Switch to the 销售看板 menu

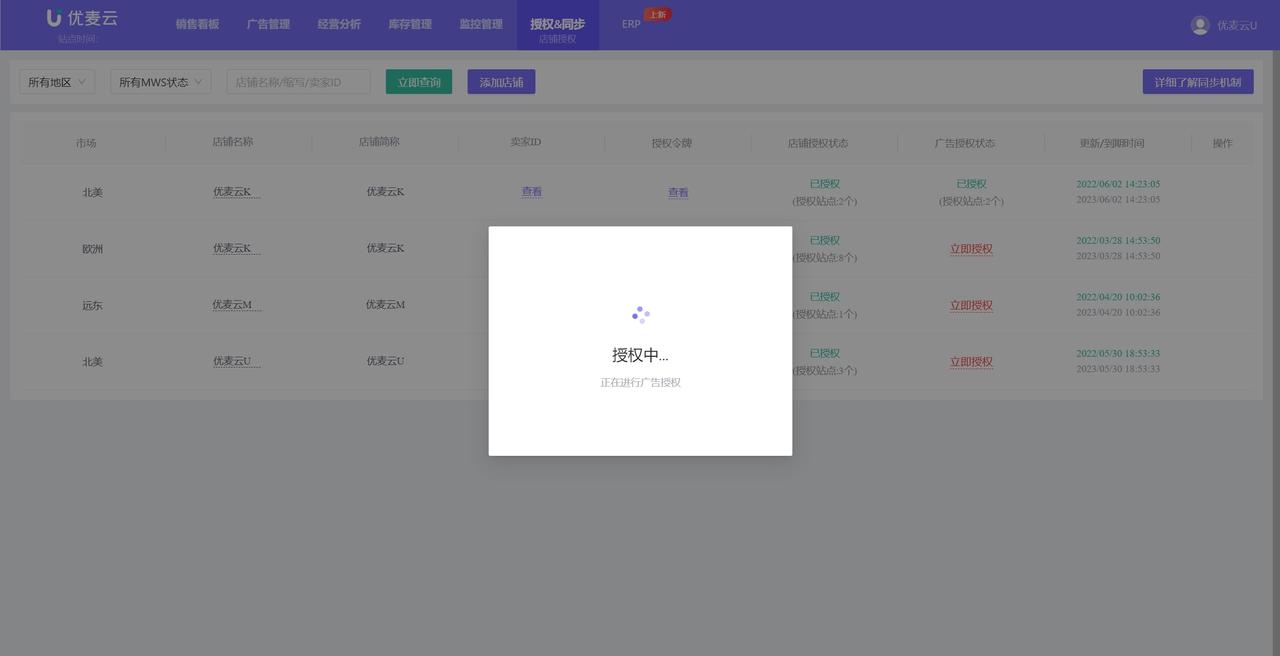click(196, 24)
